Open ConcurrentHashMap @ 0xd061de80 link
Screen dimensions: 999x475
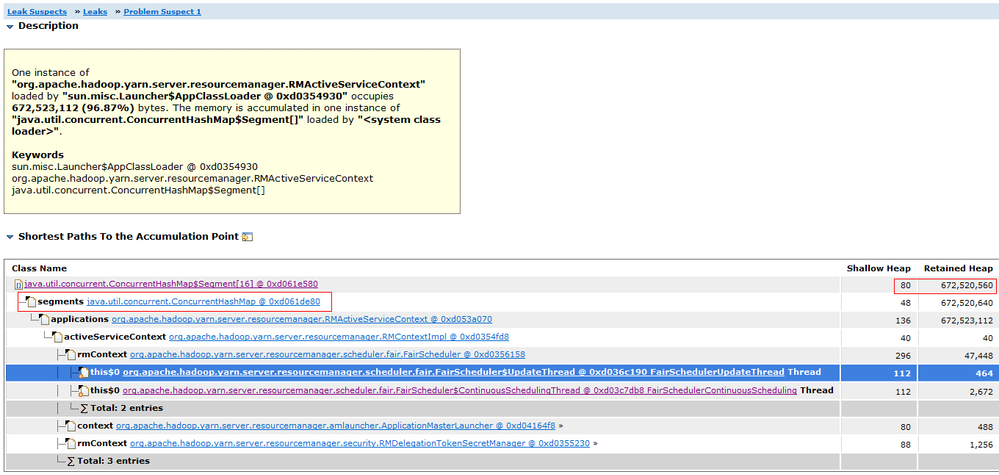(x=203, y=301)
